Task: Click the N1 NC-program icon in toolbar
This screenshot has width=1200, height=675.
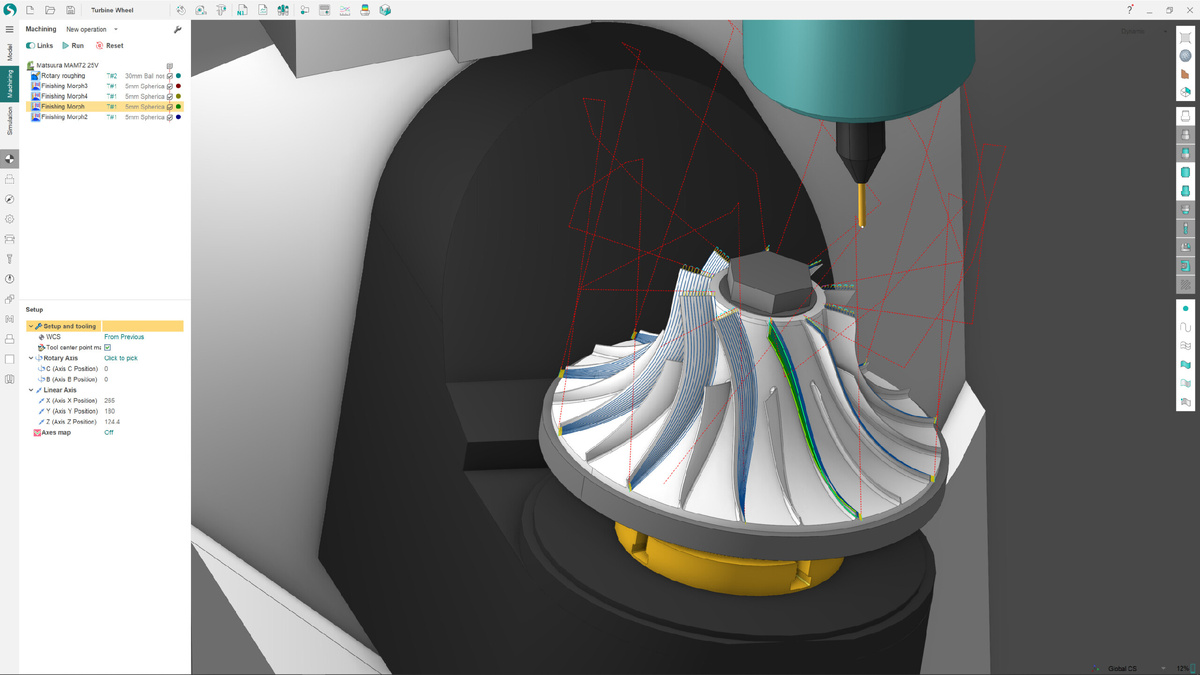Action: coord(242,10)
